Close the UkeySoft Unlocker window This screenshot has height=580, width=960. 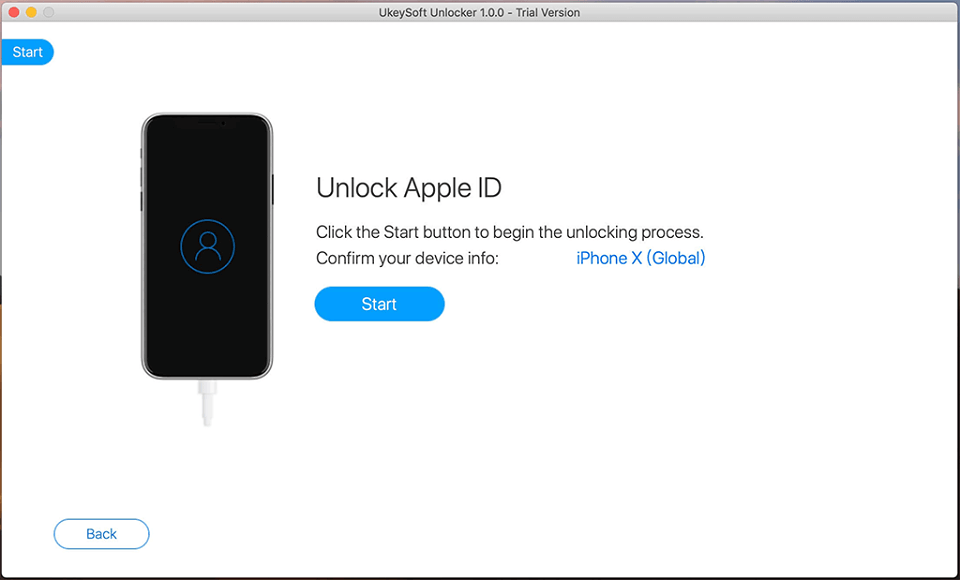pyautogui.click(x=13, y=12)
